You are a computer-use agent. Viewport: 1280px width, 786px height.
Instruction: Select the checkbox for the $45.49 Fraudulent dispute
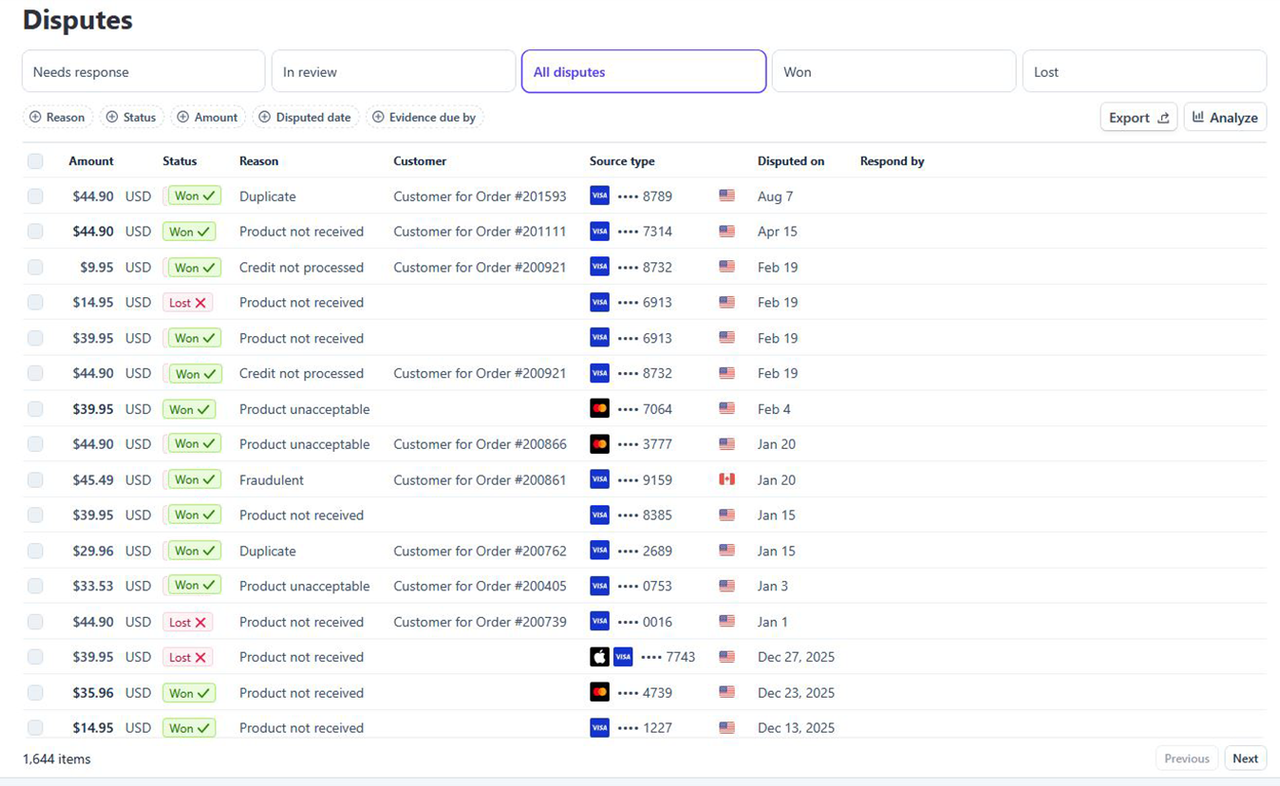(35, 480)
